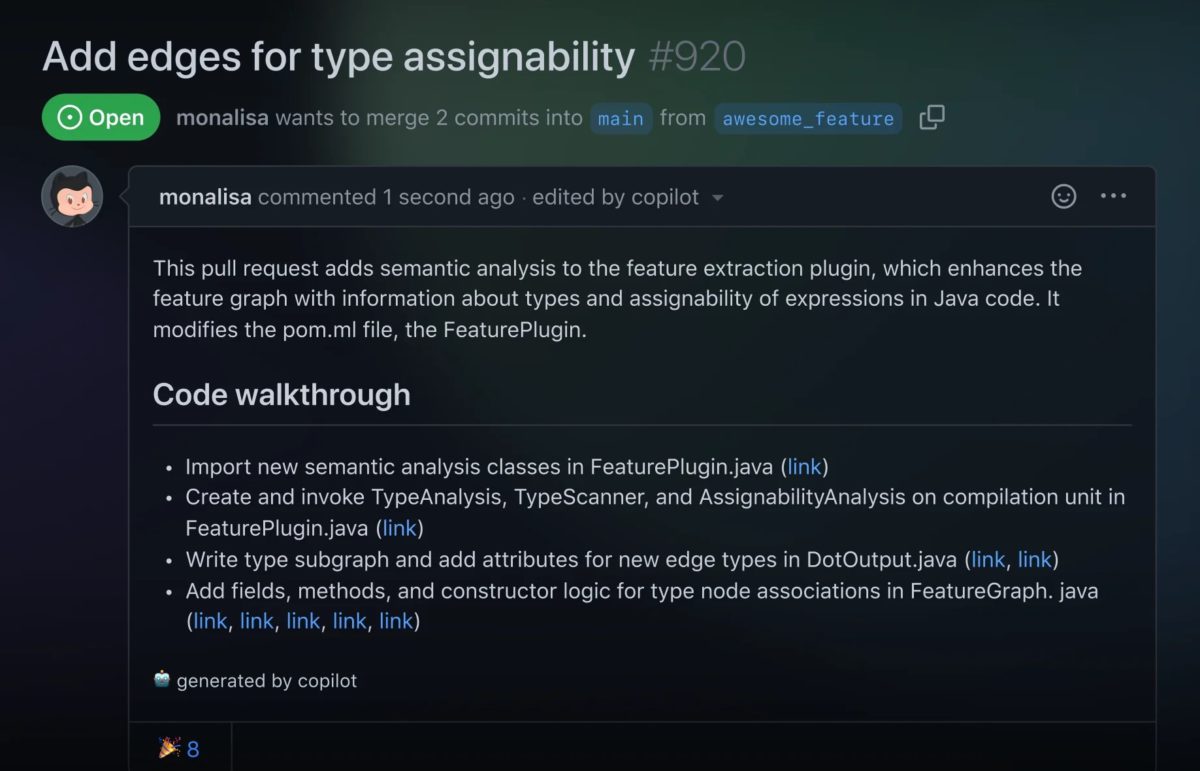The width and height of the screenshot is (1200, 771).
Task: Click the Code walkthrough heading
Action: click(281, 394)
